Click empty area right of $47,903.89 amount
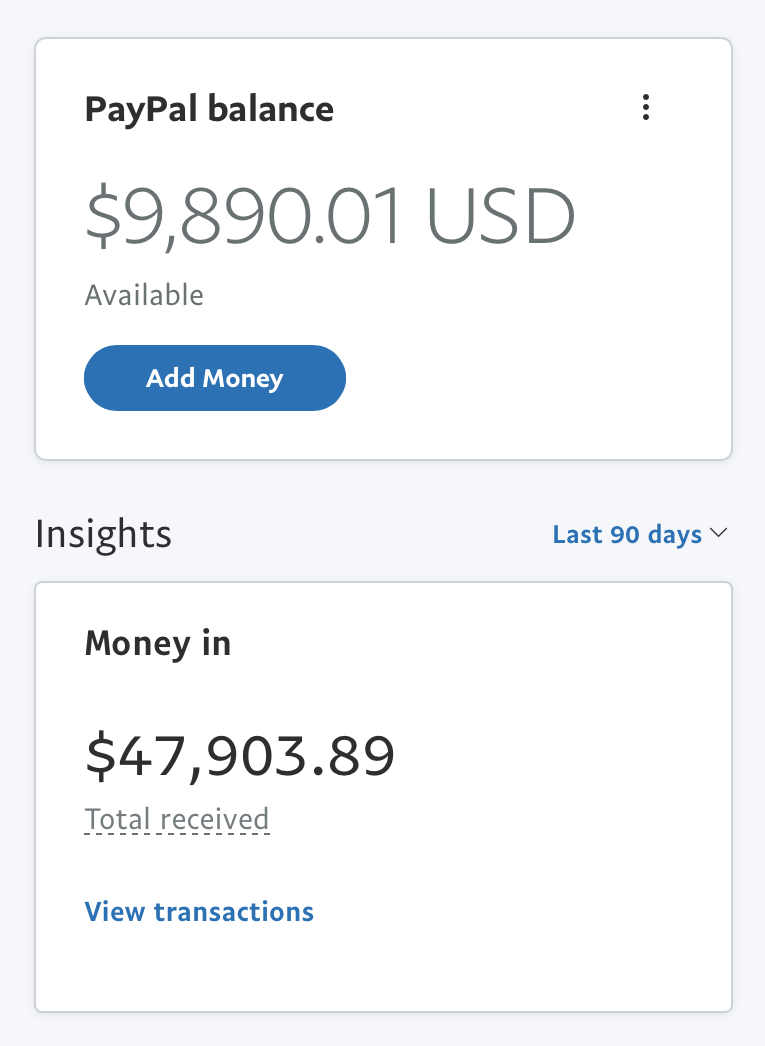 point(560,756)
